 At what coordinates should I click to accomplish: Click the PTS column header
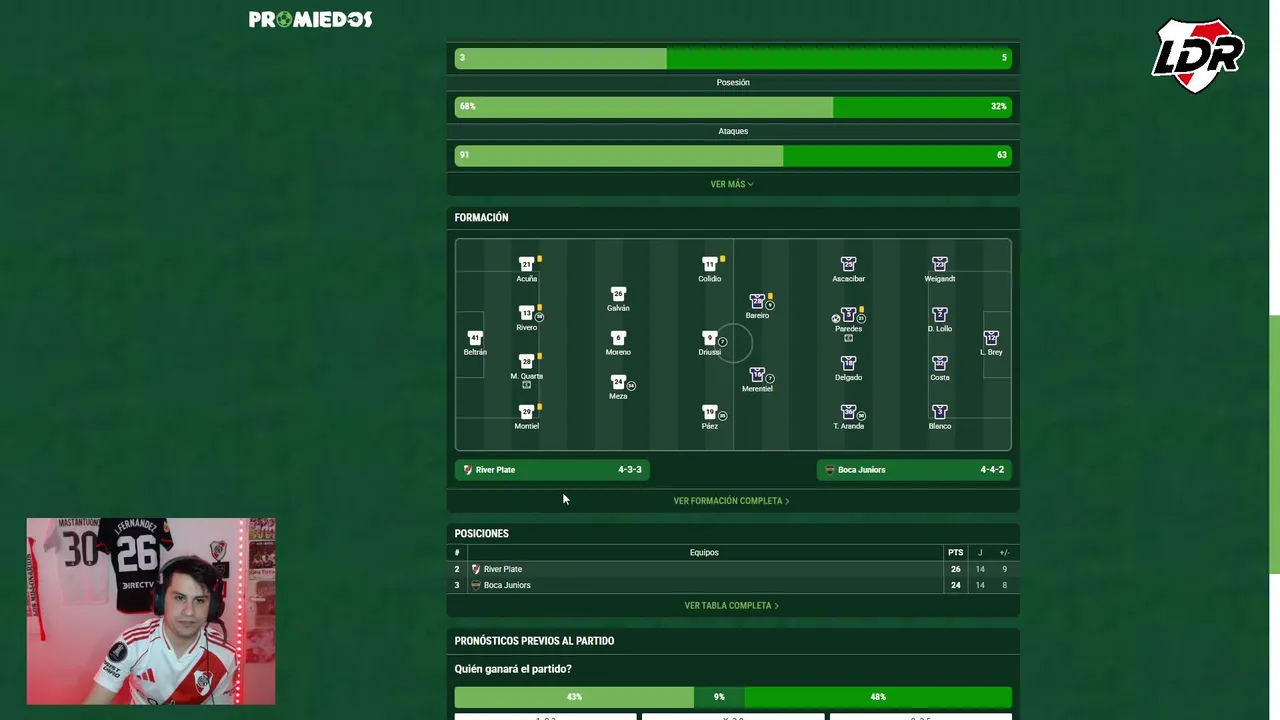point(956,553)
